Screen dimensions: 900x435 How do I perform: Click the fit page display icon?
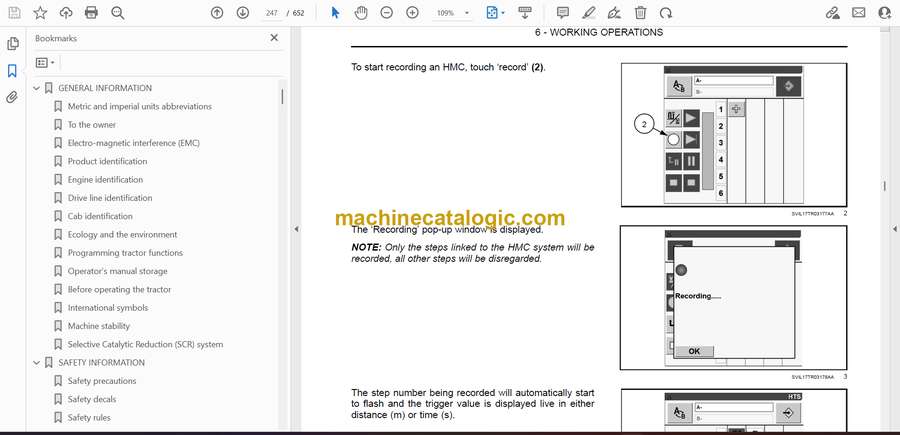(492, 13)
